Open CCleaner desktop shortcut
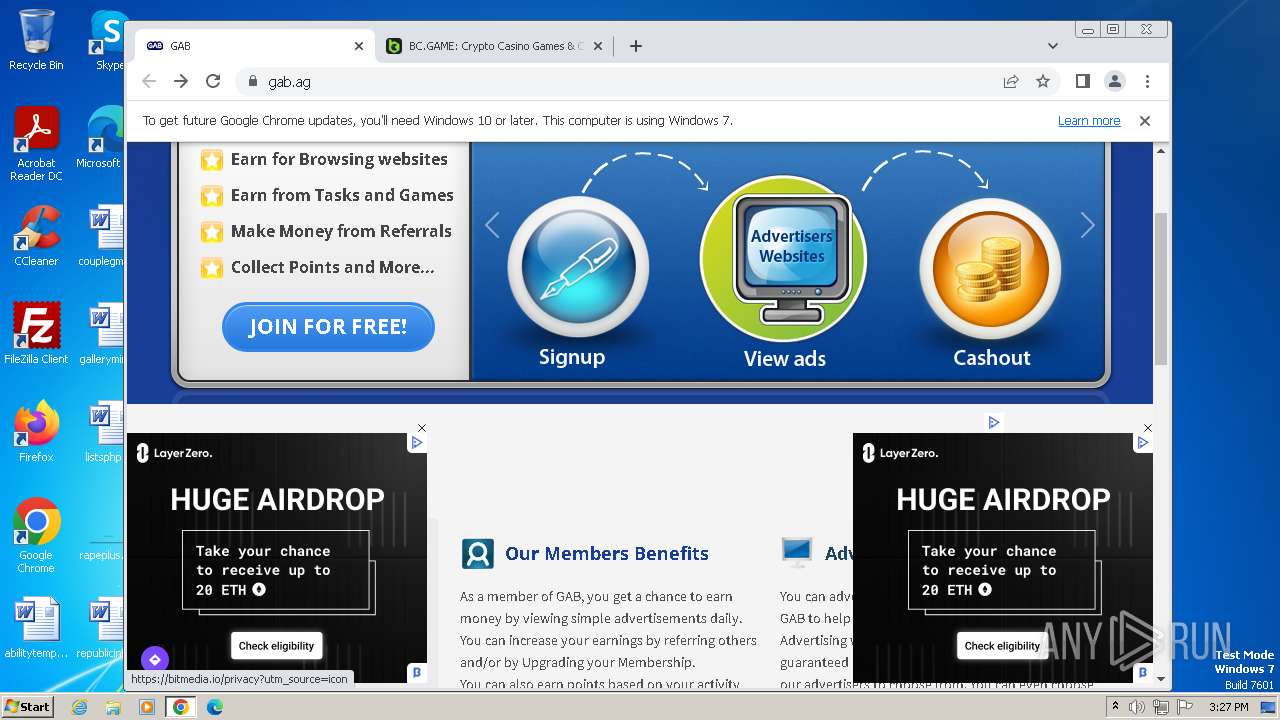This screenshot has width=1280, height=720. click(36, 236)
